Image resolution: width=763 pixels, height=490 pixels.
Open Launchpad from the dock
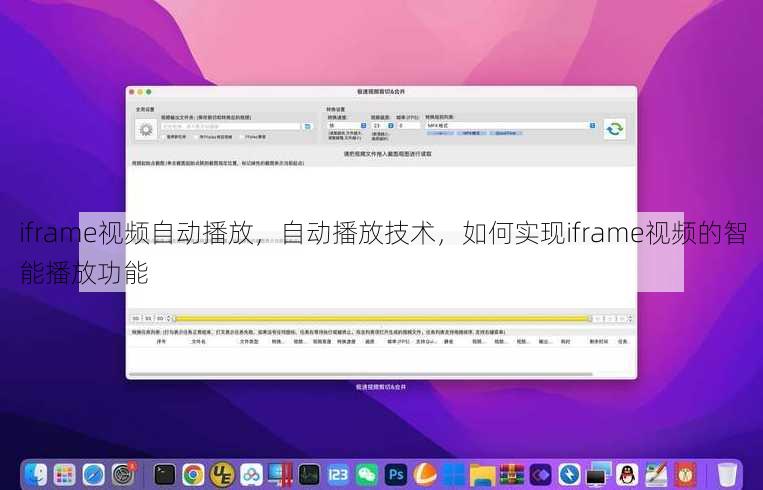point(64,474)
